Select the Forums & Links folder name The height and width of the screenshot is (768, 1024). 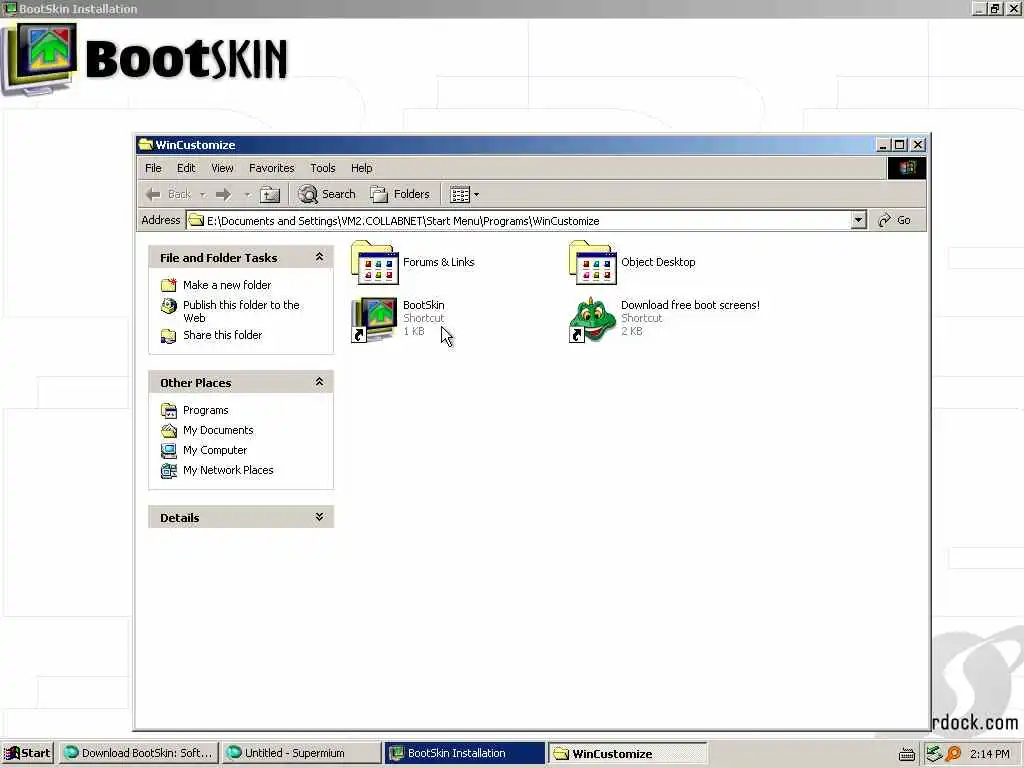click(438, 262)
